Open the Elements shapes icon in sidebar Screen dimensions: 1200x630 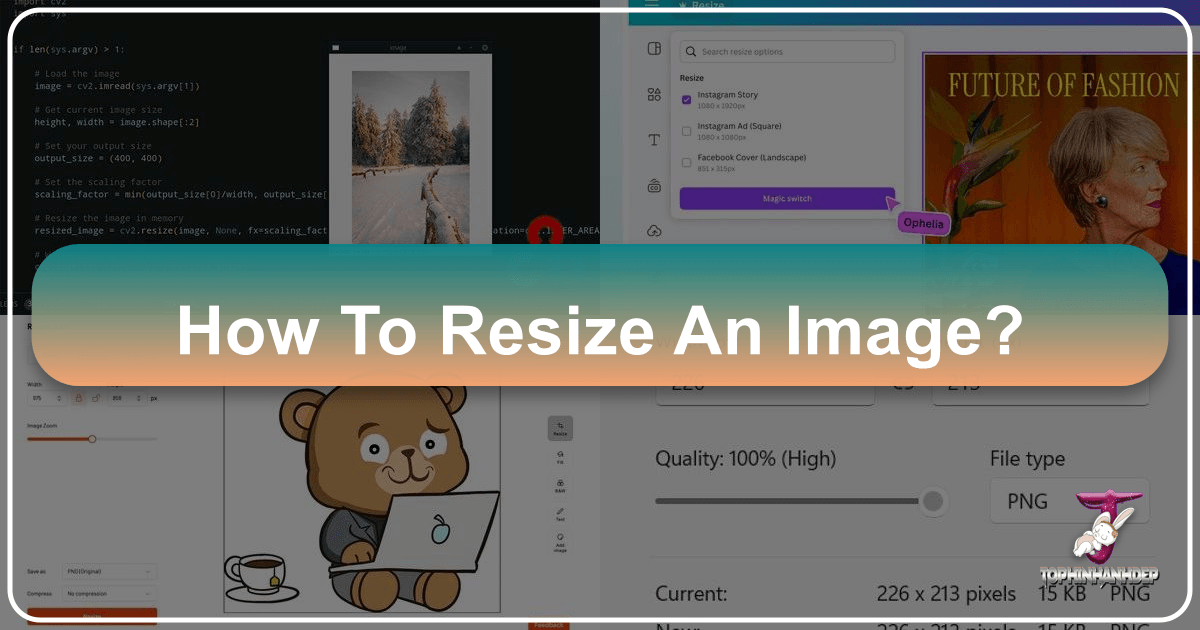(x=654, y=94)
